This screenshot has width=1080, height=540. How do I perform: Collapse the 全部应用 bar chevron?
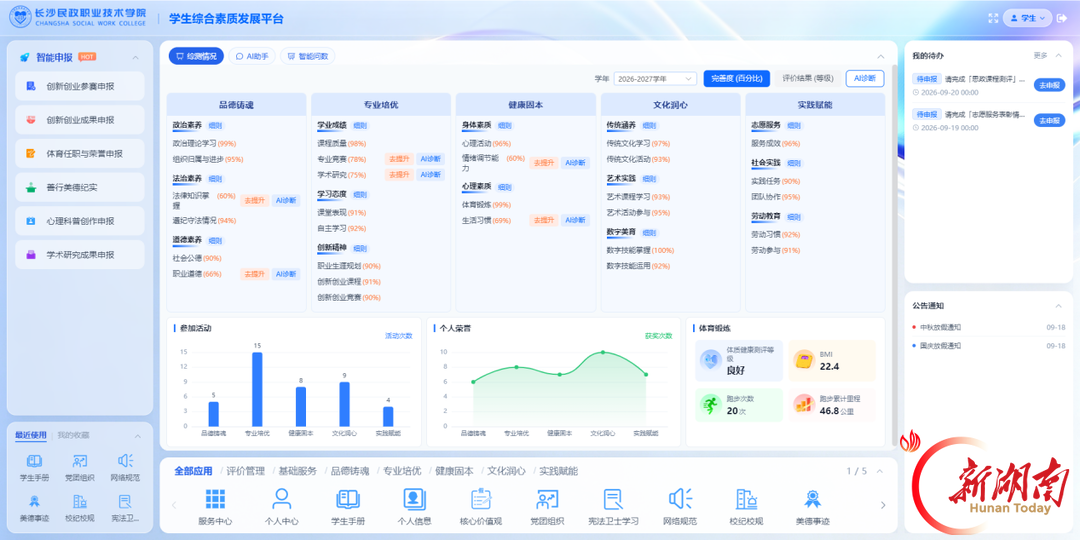point(880,471)
